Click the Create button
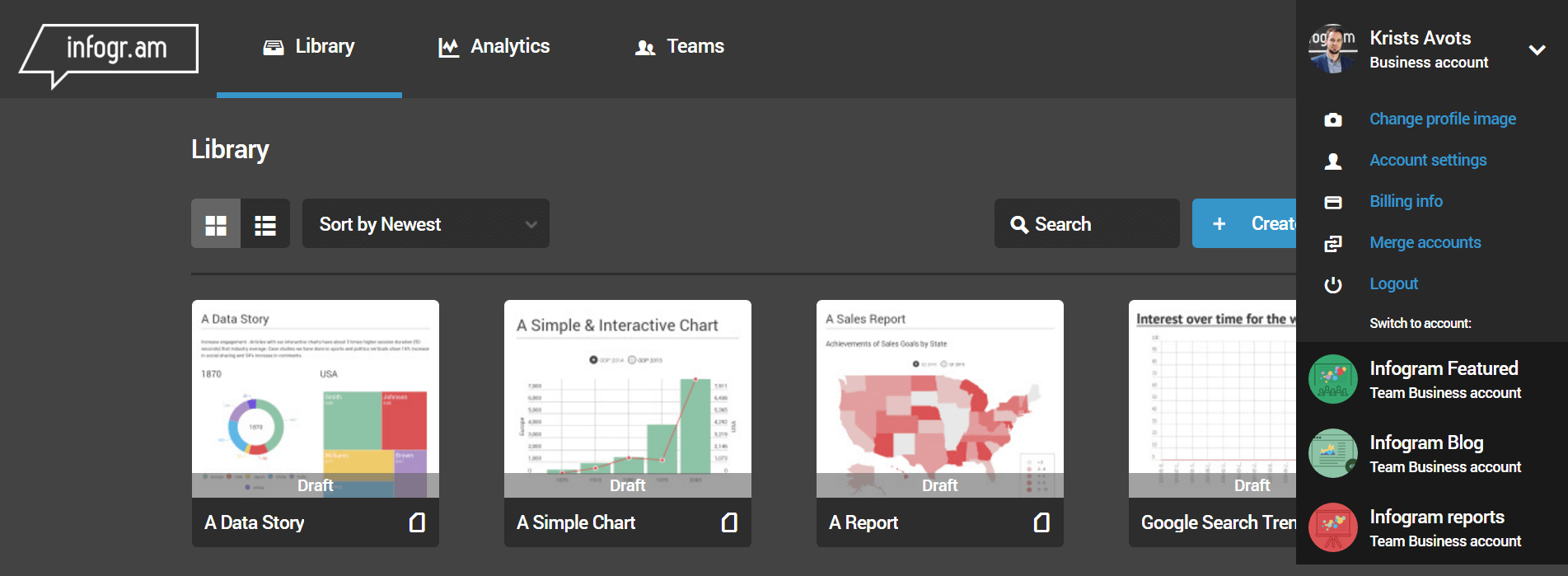The height and width of the screenshot is (576, 1568). (x=1244, y=223)
